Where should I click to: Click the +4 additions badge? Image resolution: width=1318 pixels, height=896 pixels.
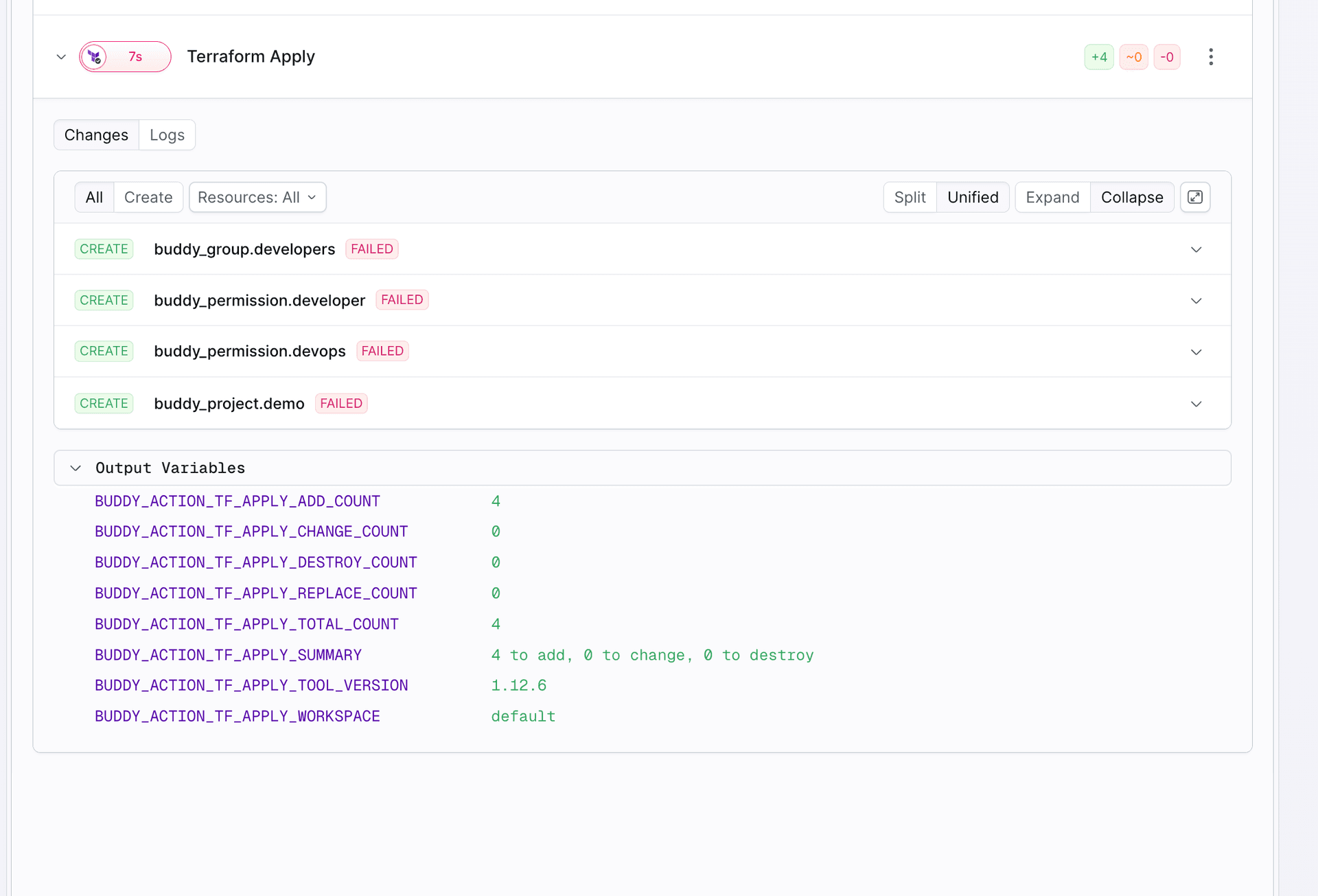tap(1099, 57)
